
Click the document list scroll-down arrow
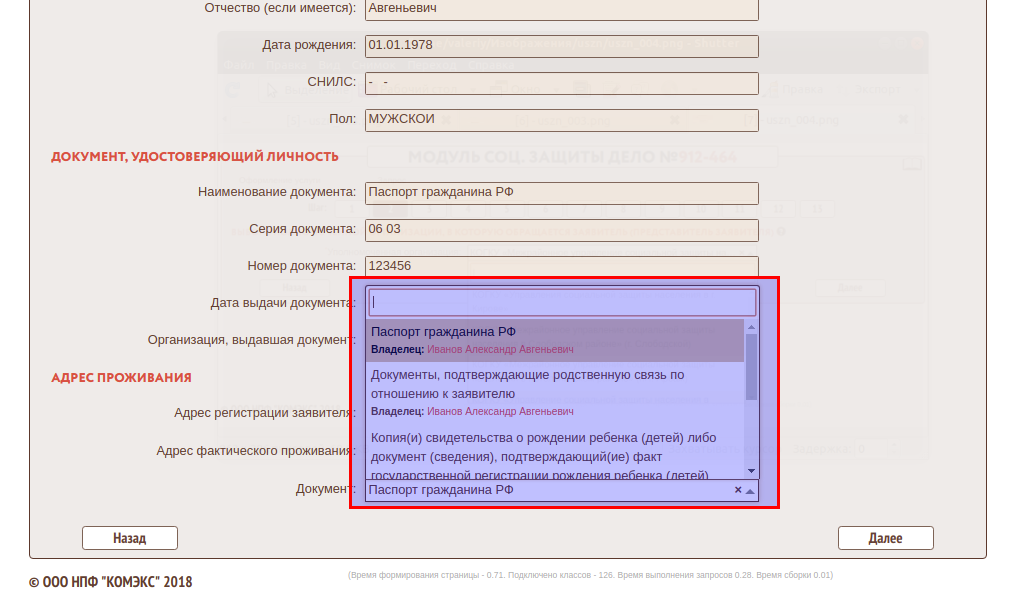751,471
